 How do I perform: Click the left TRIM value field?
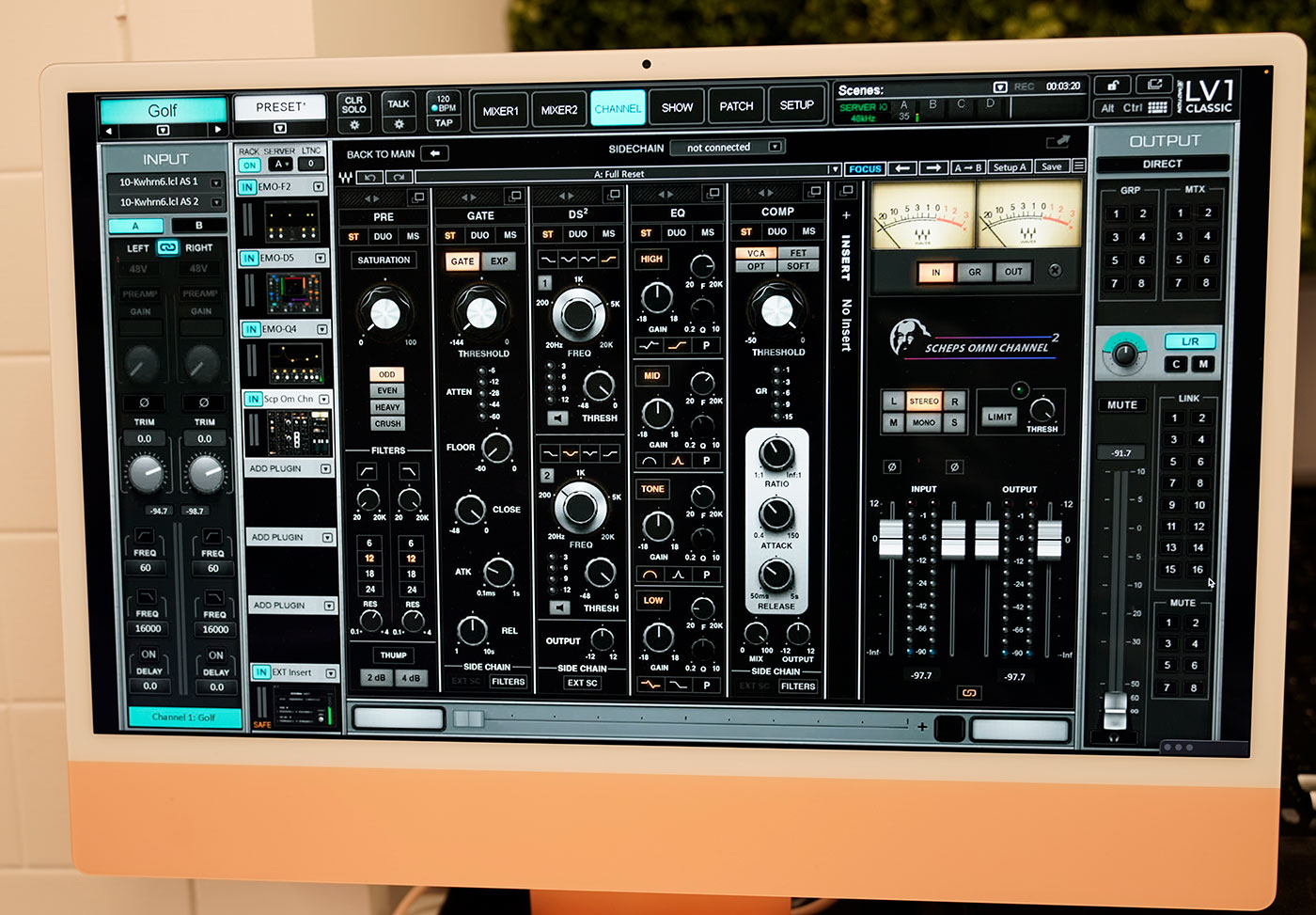coord(144,438)
